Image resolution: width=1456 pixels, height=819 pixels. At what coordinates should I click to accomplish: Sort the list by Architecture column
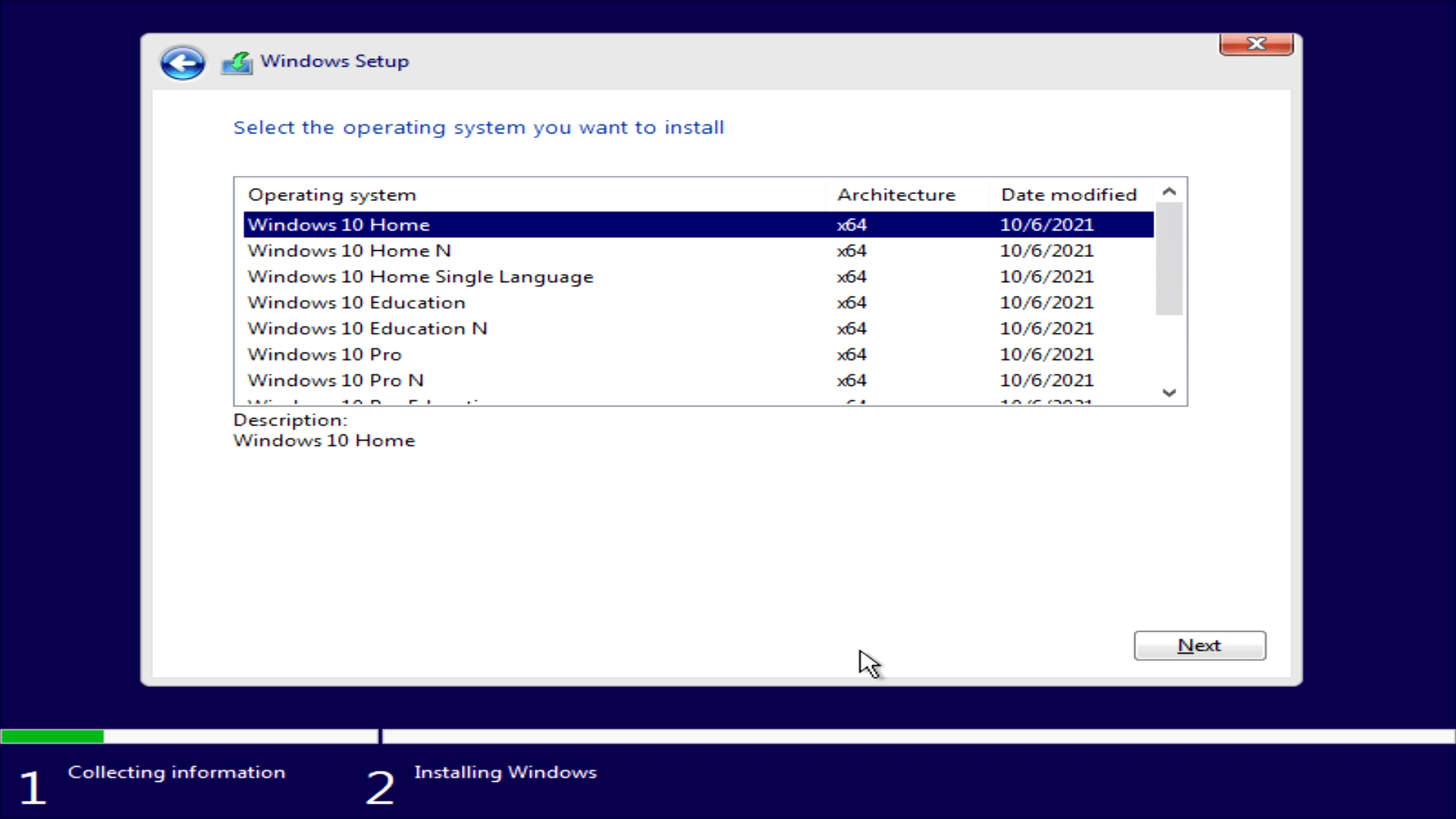click(896, 194)
